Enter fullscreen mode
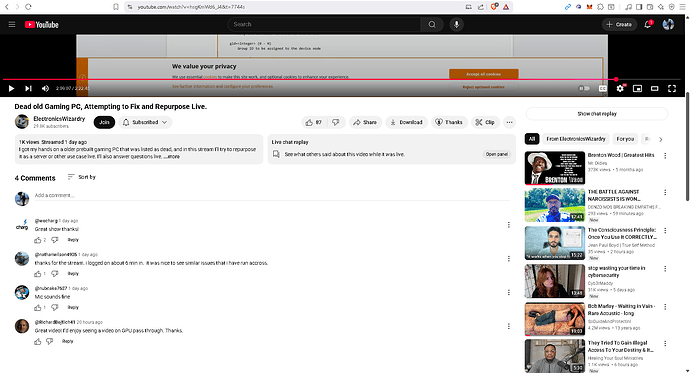Viewport: 690px width, 373px height. coord(672,88)
